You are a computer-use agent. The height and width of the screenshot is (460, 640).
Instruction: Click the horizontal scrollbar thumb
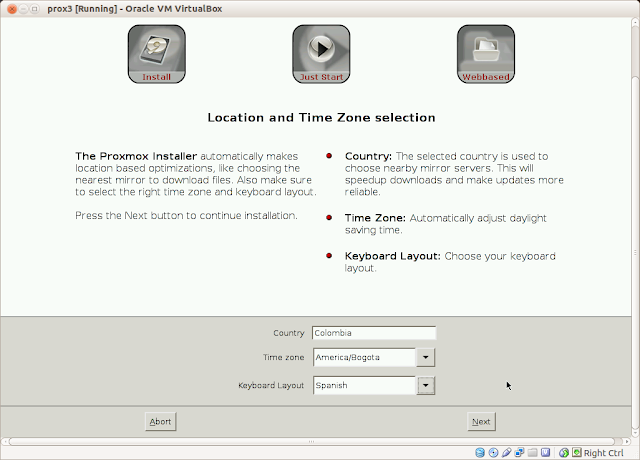[x=311, y=441]
